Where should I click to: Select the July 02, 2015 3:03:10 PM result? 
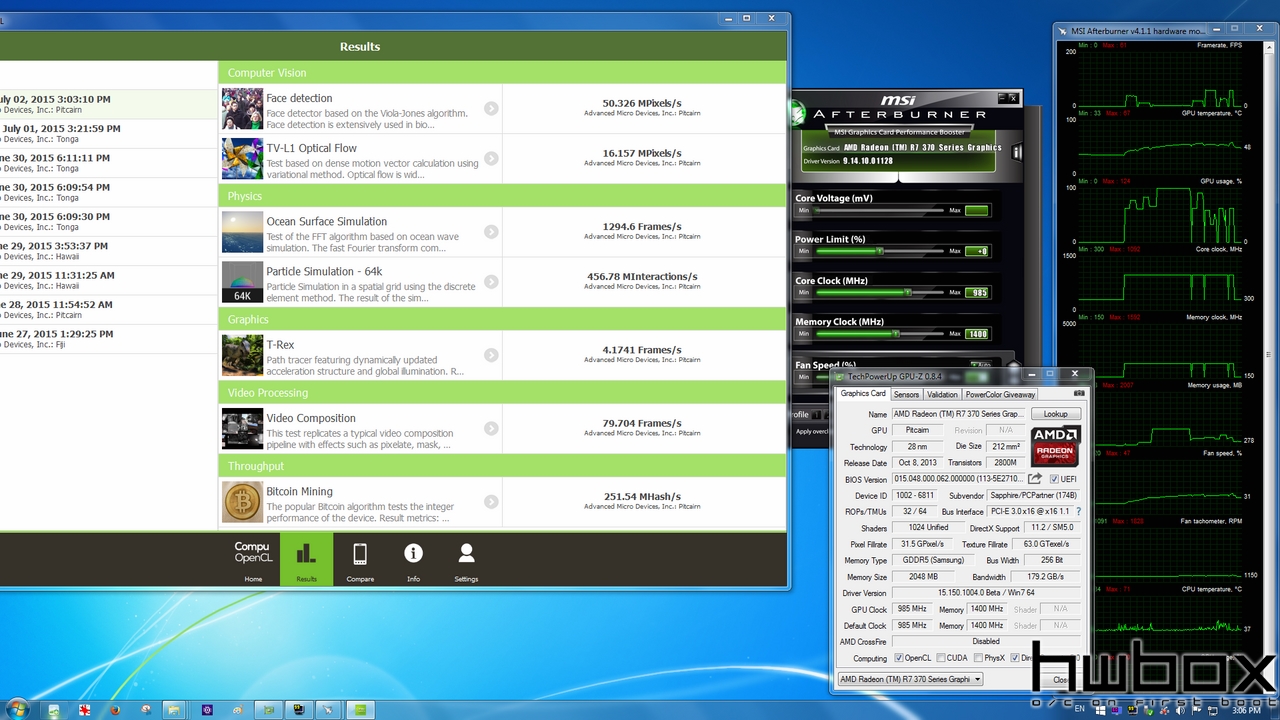(109, 104)
